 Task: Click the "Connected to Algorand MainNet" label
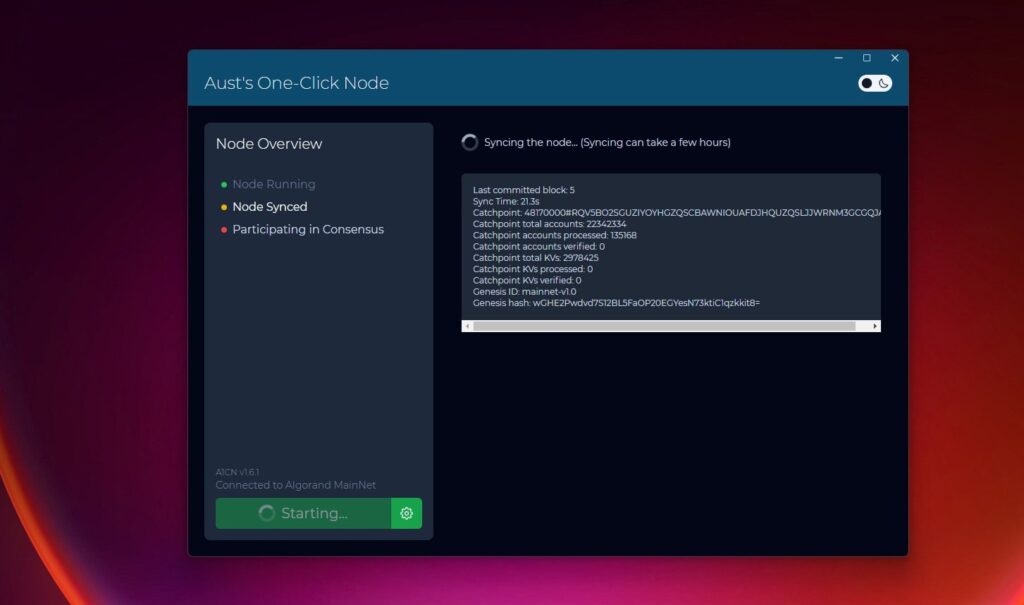[296, 485]
